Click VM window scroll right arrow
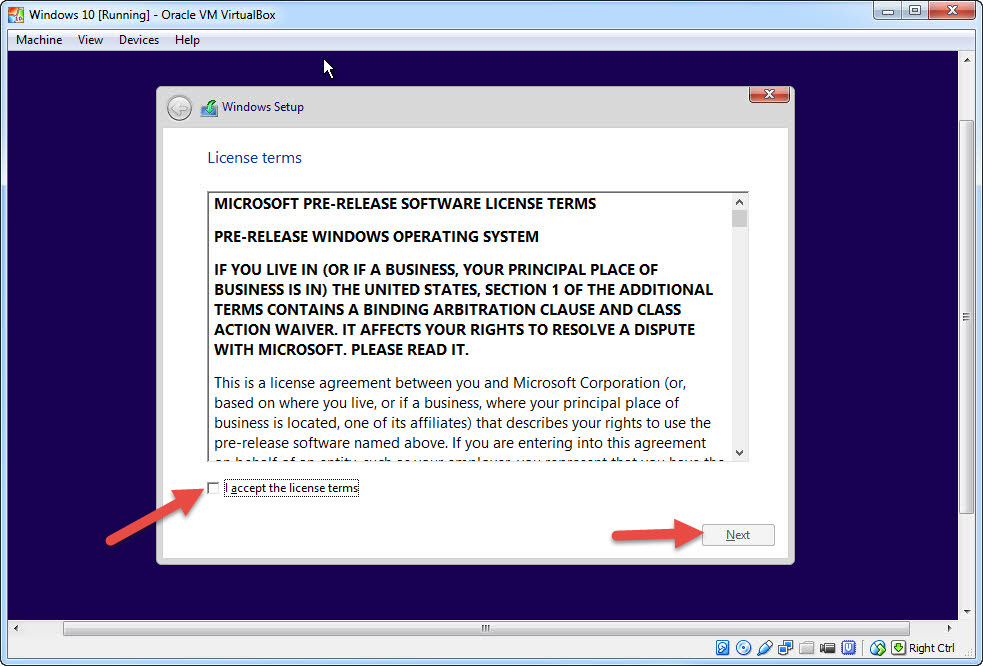Viewport: 983px width, 666px height. [949, 628]
